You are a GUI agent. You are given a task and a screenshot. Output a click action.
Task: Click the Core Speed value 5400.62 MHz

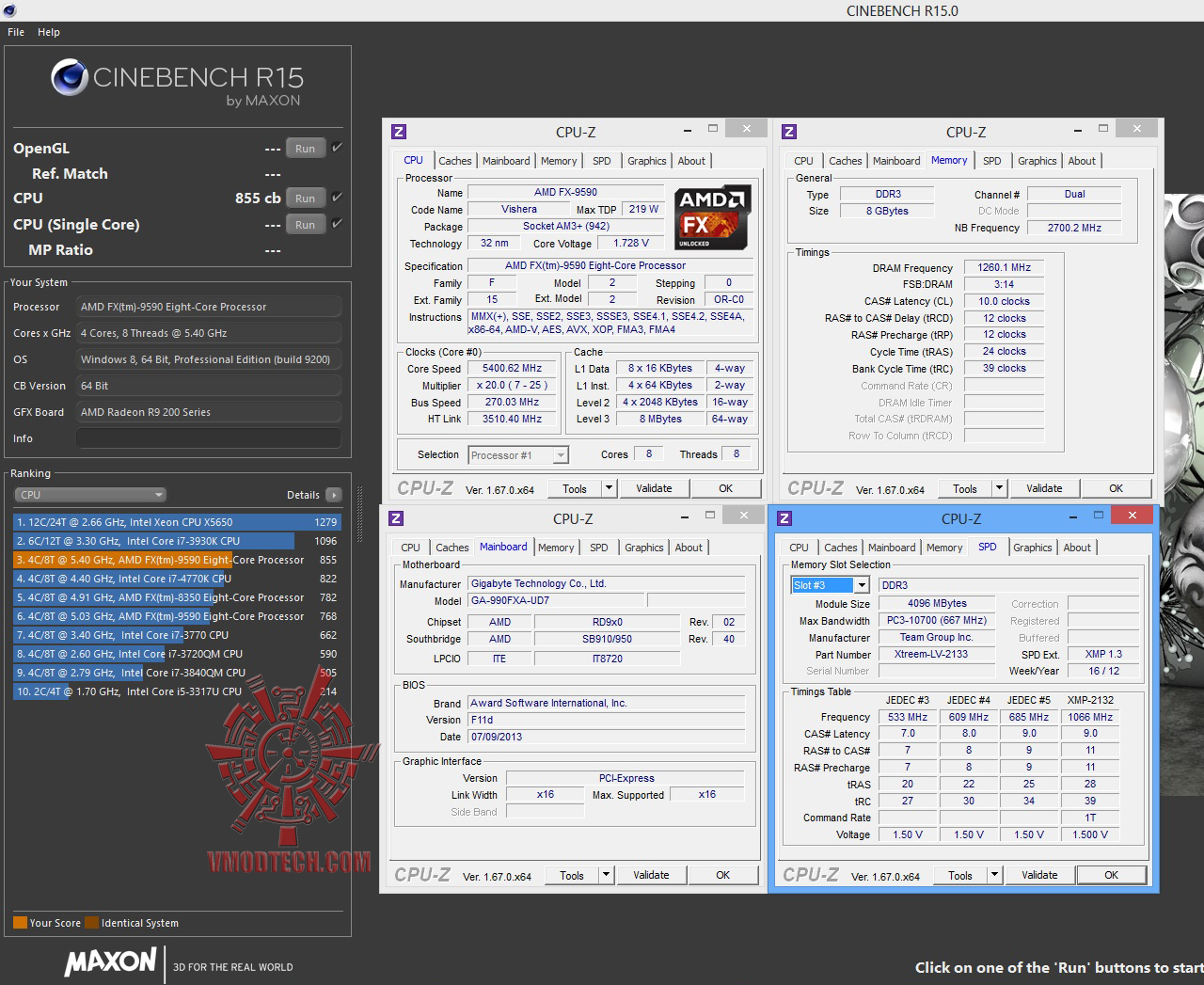tap(513, 369)
